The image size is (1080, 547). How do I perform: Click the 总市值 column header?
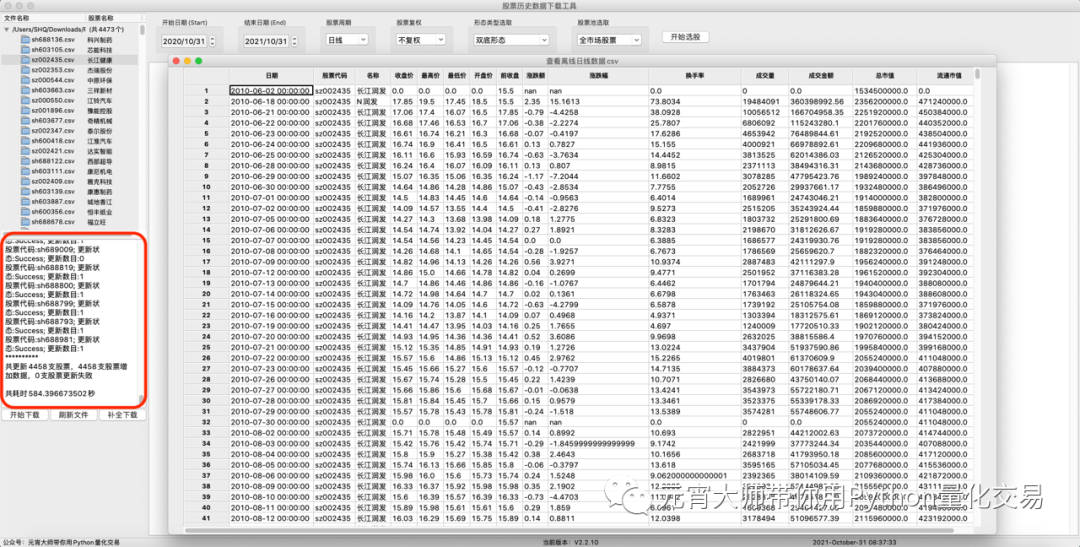tap(885, 75)
